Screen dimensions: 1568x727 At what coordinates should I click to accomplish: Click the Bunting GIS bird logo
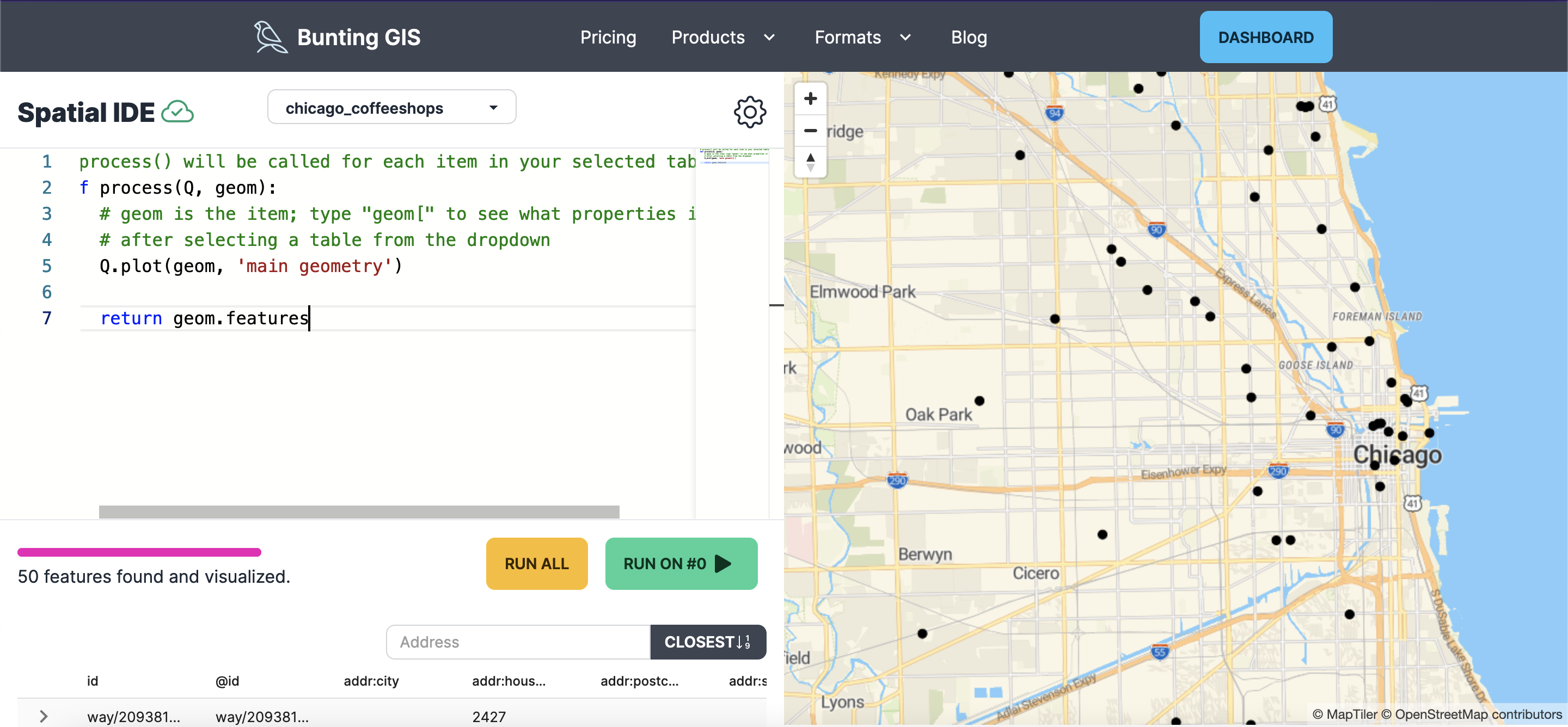270,37
